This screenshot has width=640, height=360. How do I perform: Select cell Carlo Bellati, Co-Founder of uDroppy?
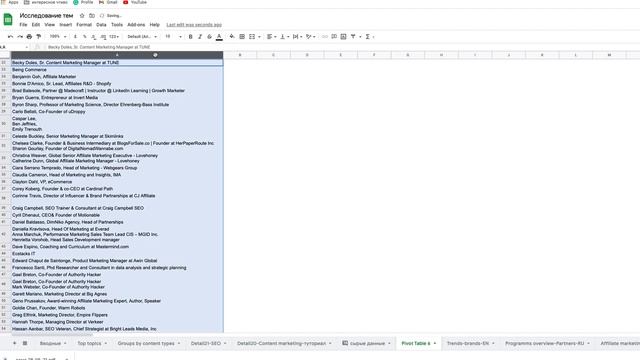pos(117,111)
